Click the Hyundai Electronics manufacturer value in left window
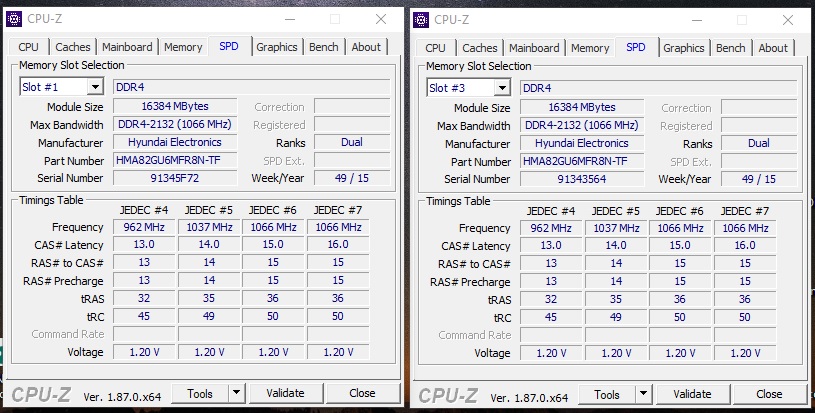Viewport: 815px width, 413px height. 175,142
